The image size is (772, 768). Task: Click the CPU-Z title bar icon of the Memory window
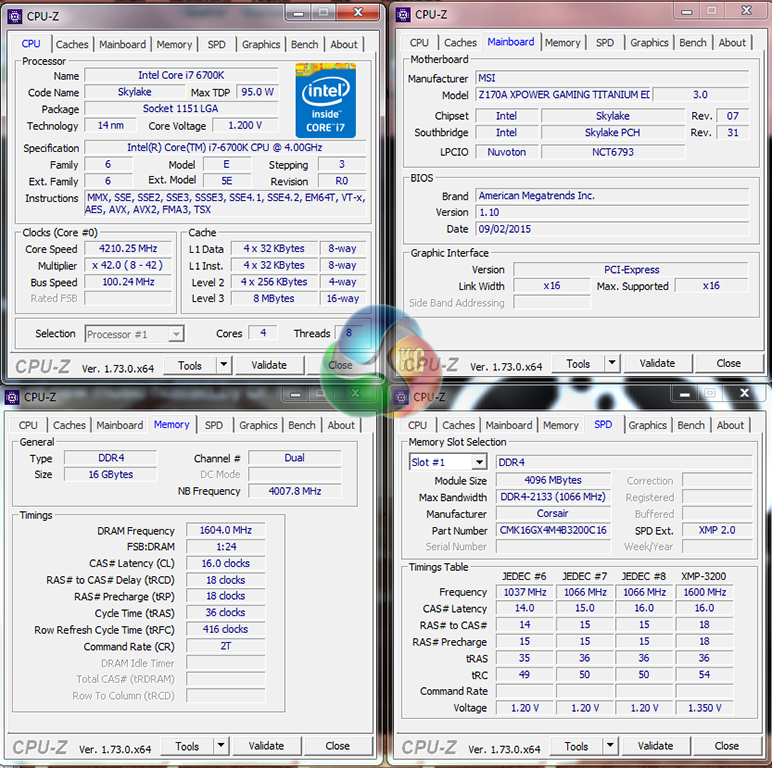(x=12, y=397)
